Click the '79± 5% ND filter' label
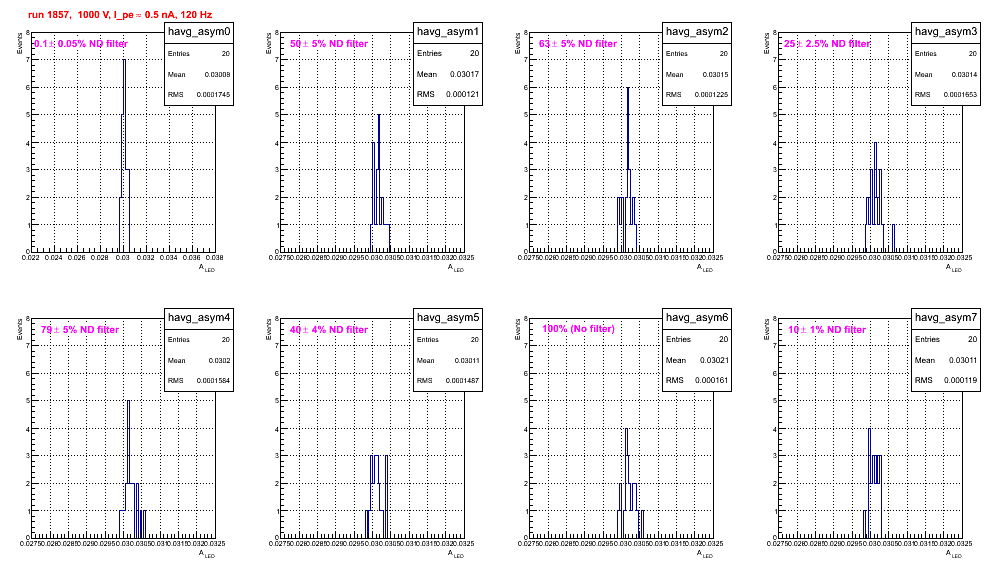This screenshot has width=996, height=572. 80,330
